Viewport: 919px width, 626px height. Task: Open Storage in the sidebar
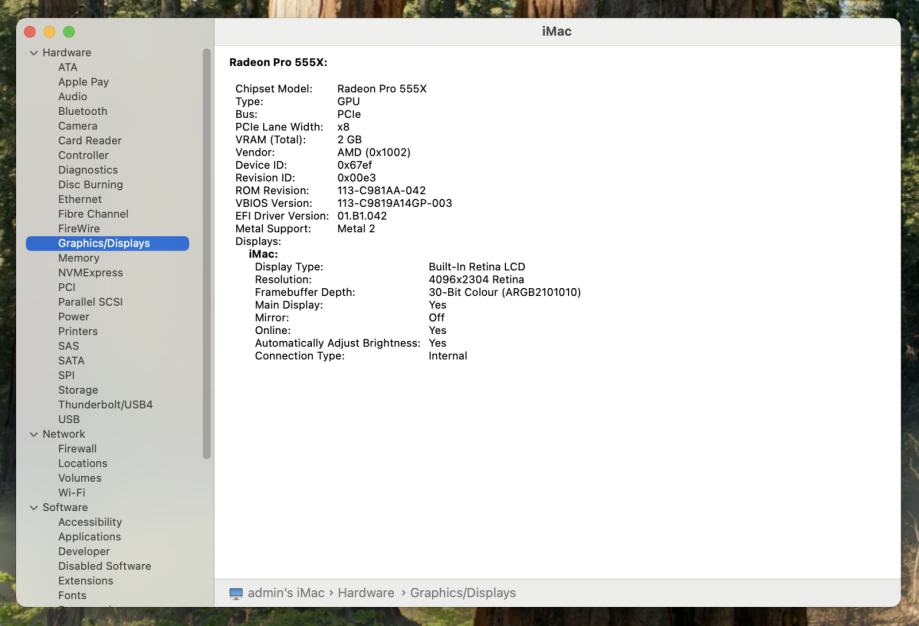78,390
